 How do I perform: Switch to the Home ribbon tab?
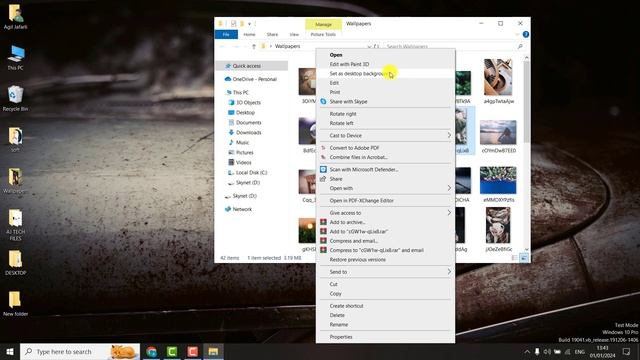pos(249,35)
